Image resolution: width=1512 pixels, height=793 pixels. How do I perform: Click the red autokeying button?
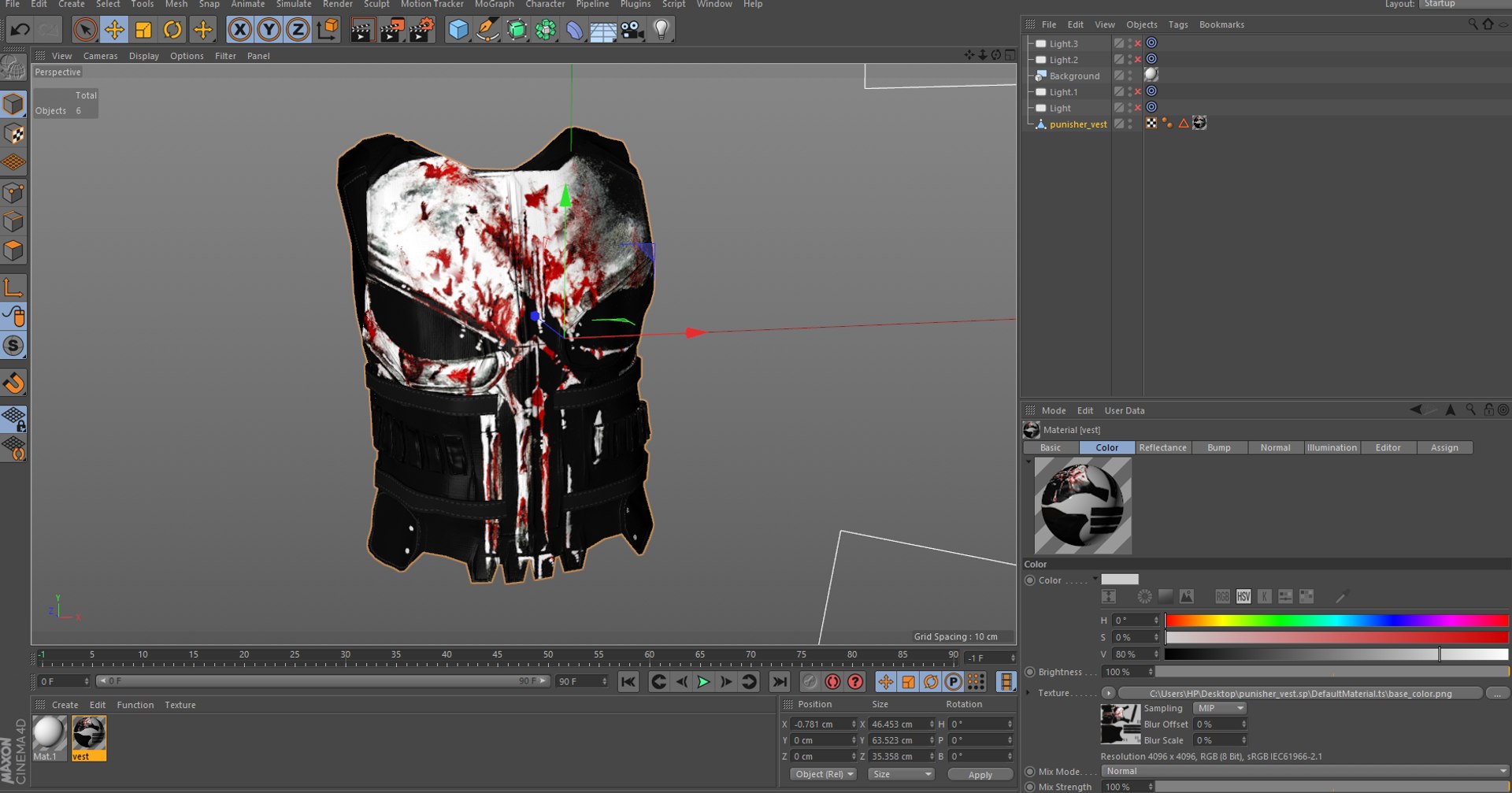[832, 682]
